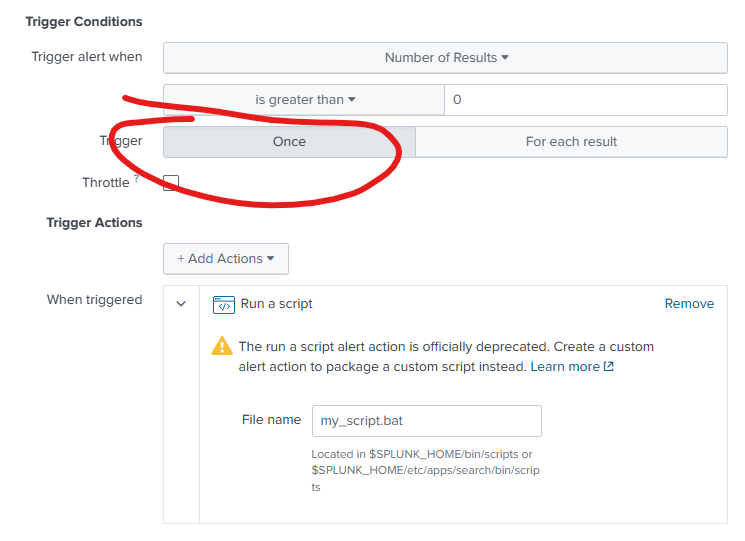Click the Trigger Actions section heading
Viewport: 745px width, 541px height.
click(94, 223)
